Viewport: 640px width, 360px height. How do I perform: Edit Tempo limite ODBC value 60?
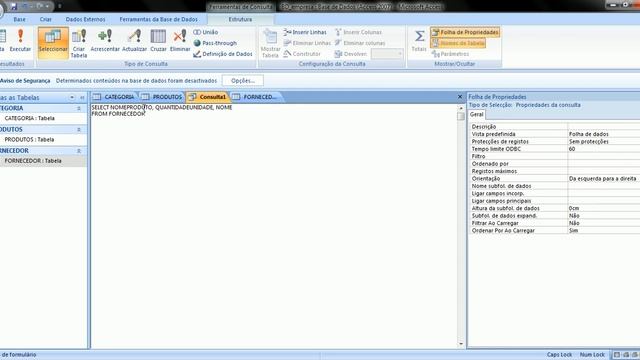[x=604, y=149]
